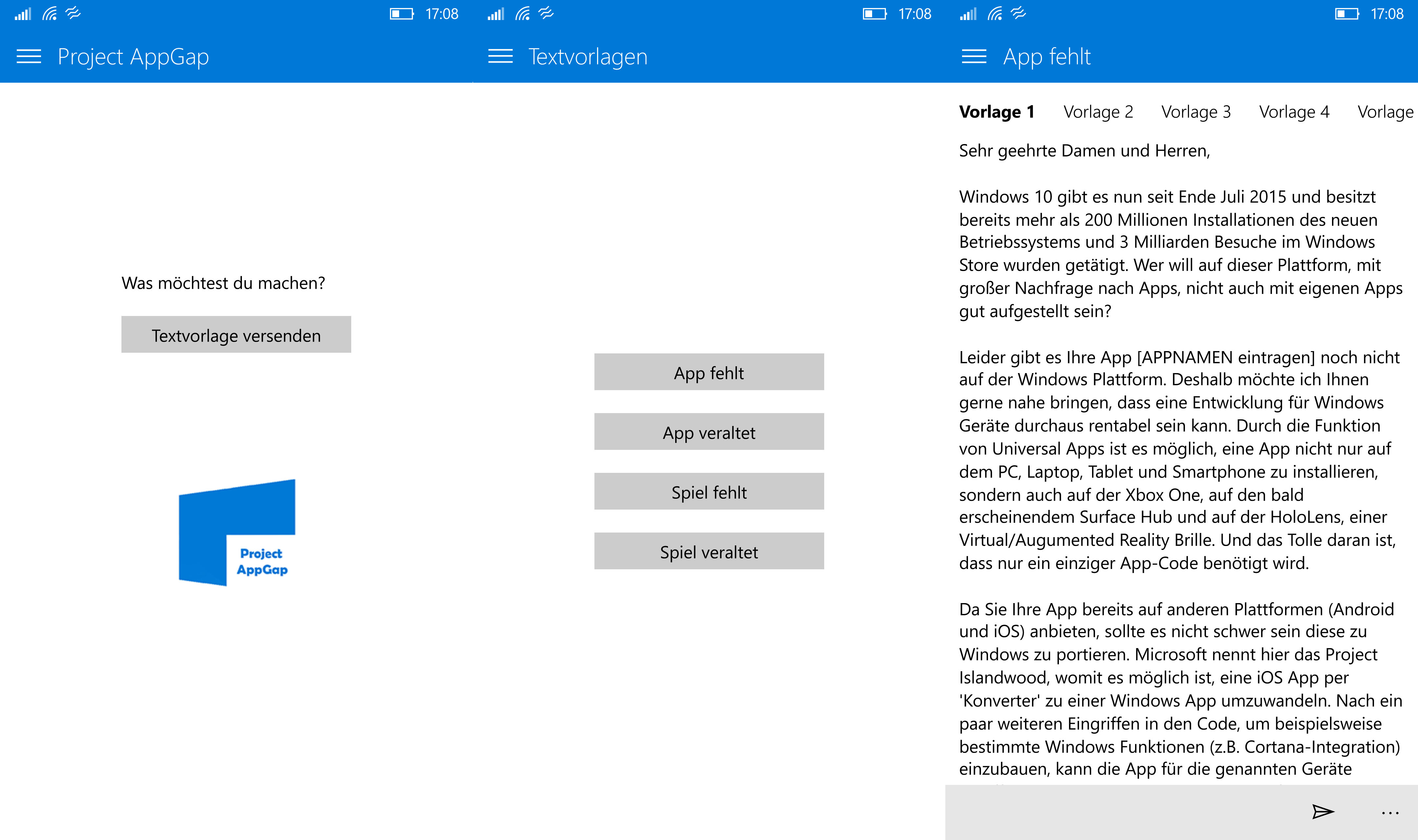The width and height of the screenshot is (1418, 840).
Task: Choose the App fehlt template button
Action: [x=709, y=372]
